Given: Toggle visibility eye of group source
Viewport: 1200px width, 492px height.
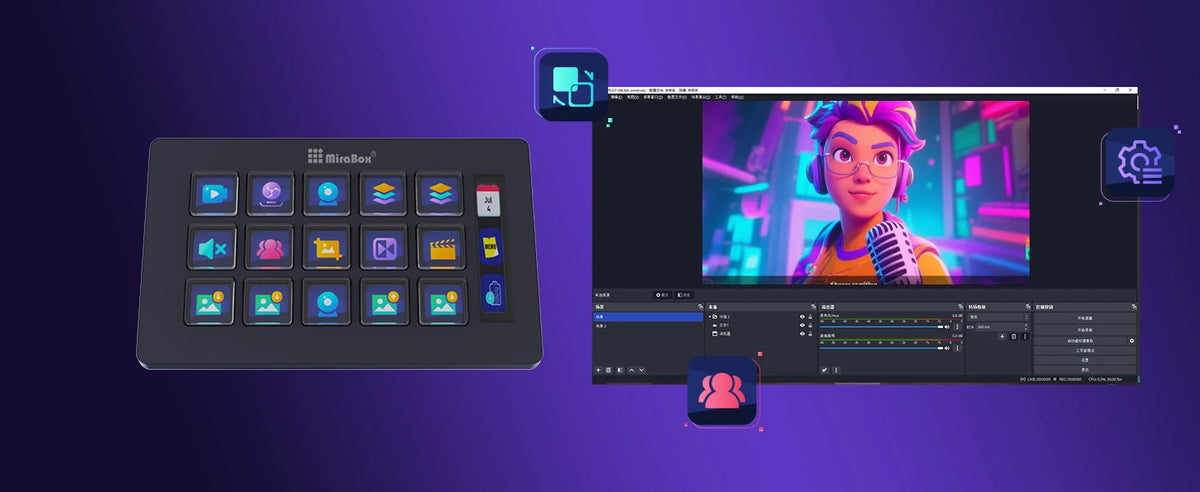Looking at the screenshot, I should pos(802,317).
